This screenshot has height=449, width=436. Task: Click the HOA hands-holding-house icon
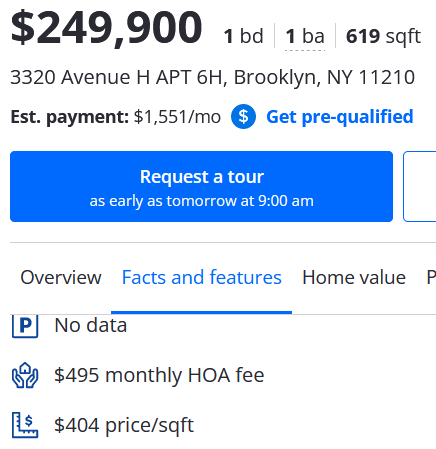pos(25,375)
